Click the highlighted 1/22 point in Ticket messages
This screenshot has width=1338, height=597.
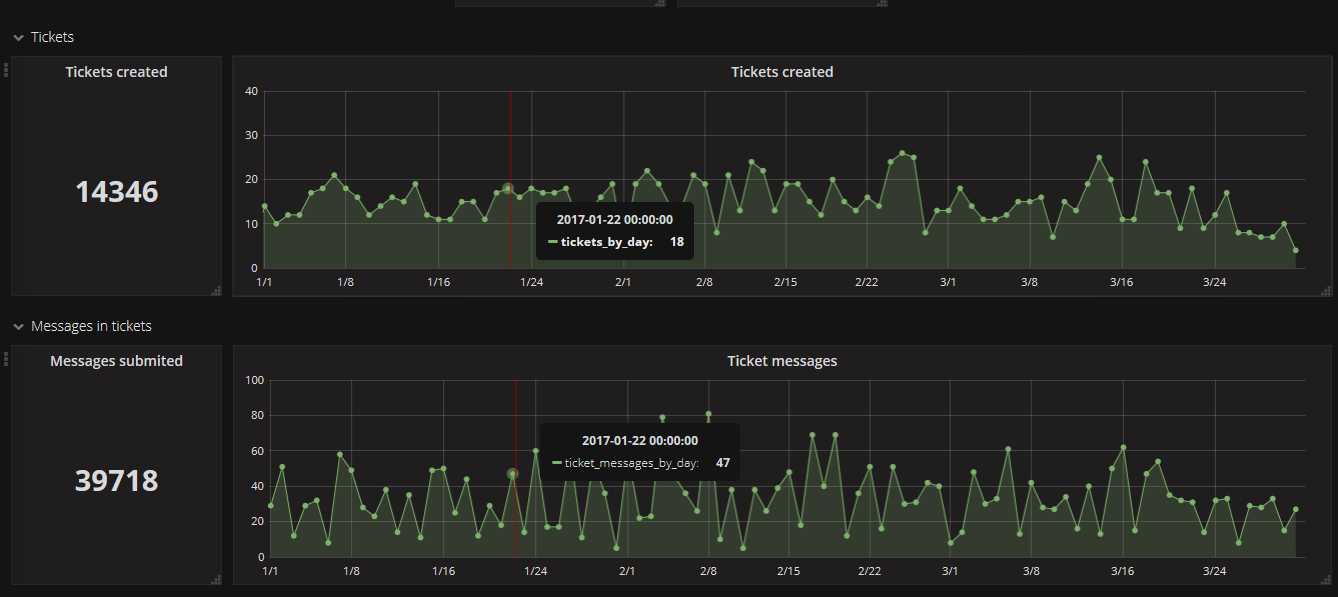point(513,474)
